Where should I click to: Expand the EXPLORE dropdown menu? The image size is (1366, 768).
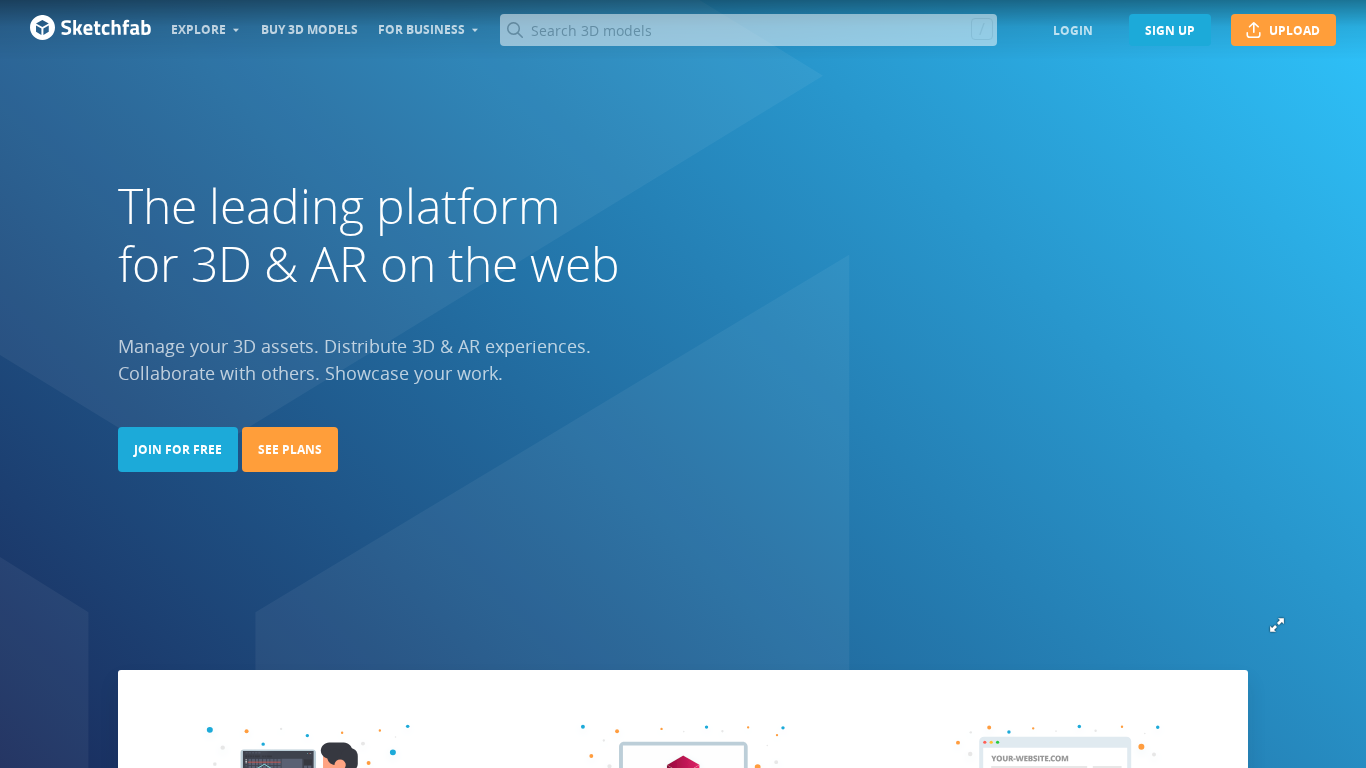pyautogui.click(x=205, y=30)
